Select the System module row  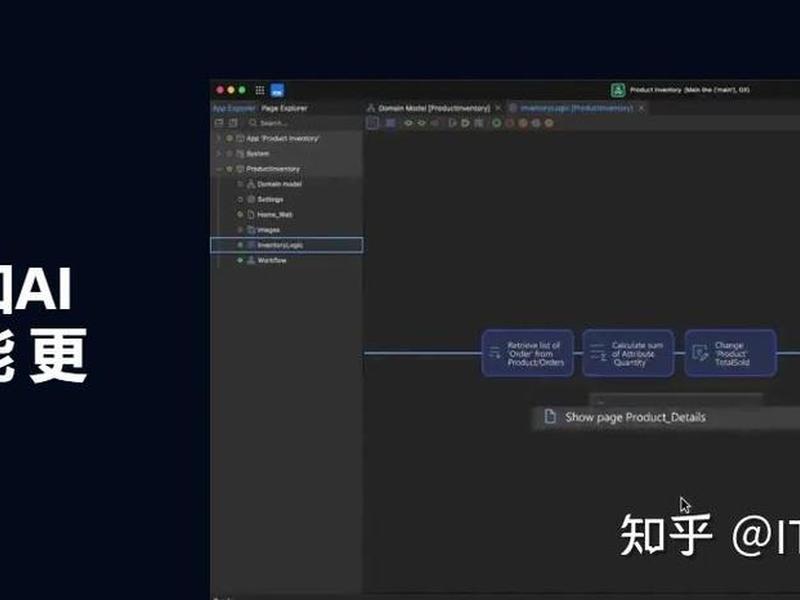287,154
